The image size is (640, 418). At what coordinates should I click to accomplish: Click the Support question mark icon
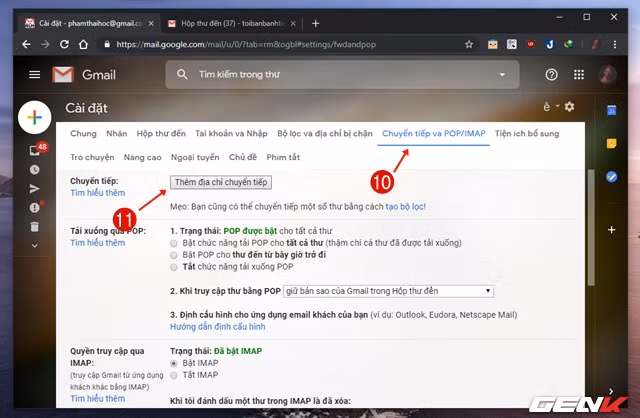pos(551,75)
